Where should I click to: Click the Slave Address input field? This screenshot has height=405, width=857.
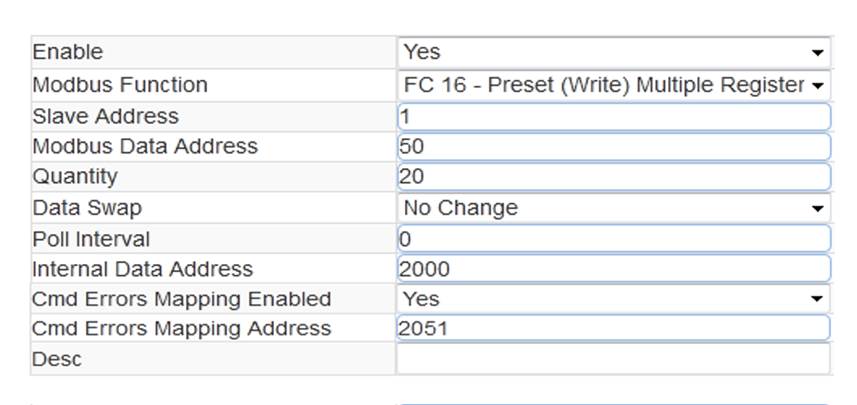pyautogui.click(x=614, y=116)
